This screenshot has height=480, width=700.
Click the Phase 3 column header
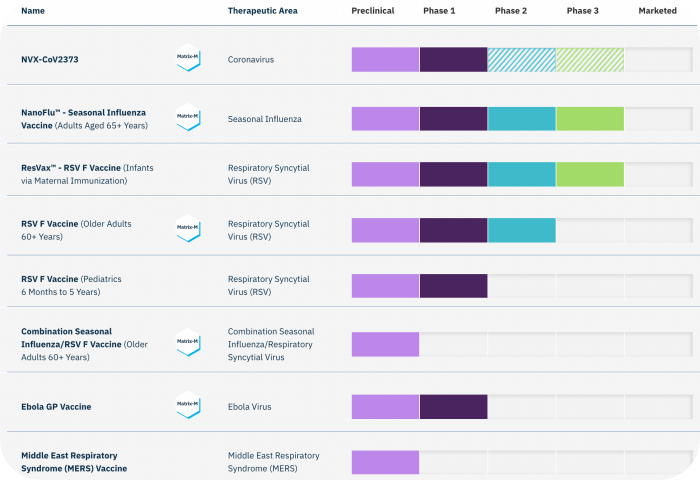[x=583, y=11]
